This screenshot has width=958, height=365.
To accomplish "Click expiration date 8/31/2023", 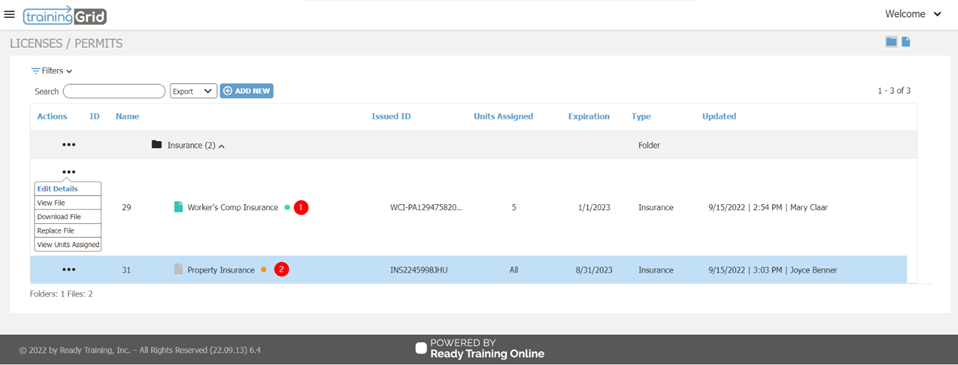I will click(x=594, y=270).
